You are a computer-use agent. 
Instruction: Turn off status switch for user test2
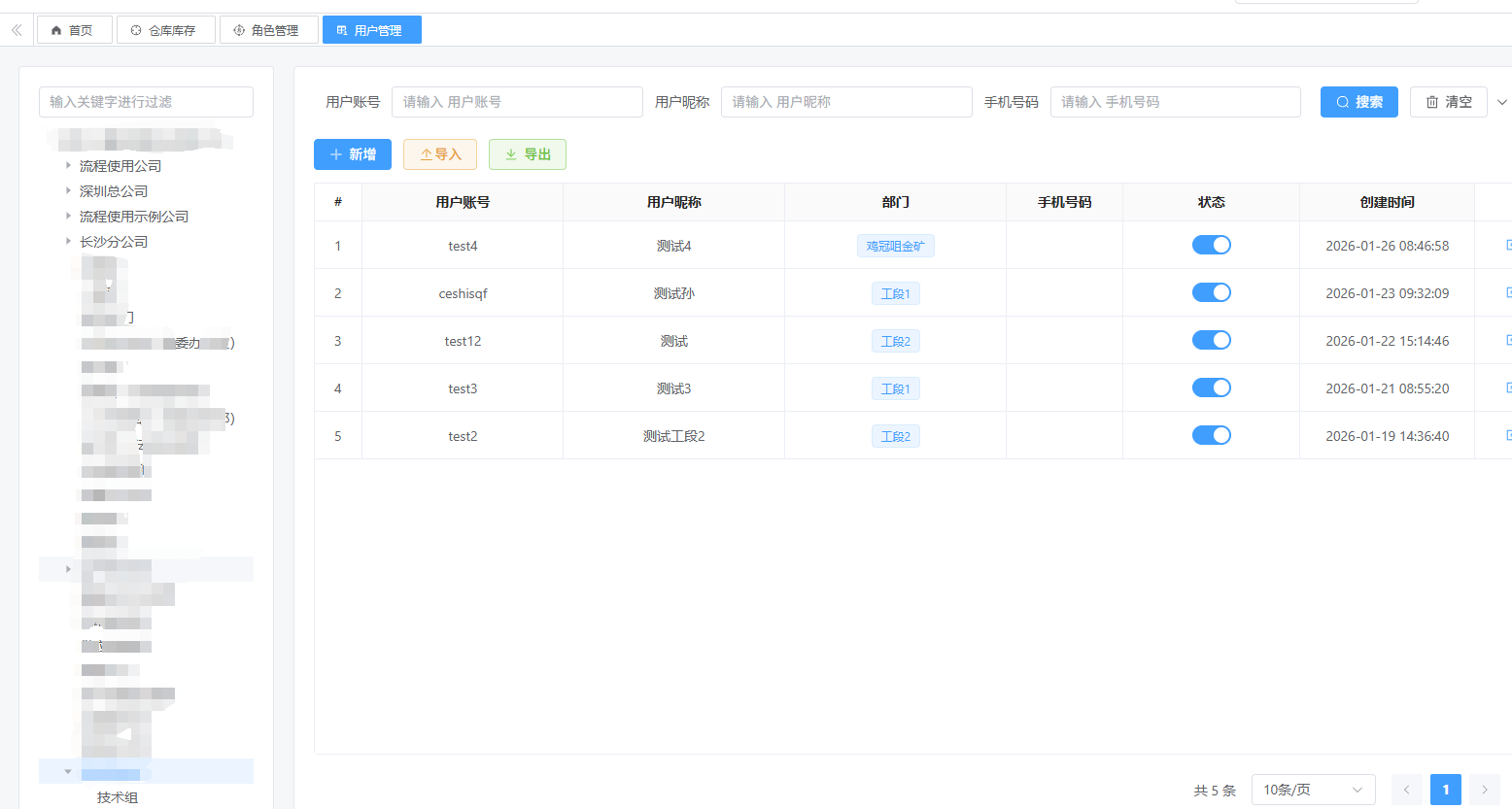point(1211,435)
